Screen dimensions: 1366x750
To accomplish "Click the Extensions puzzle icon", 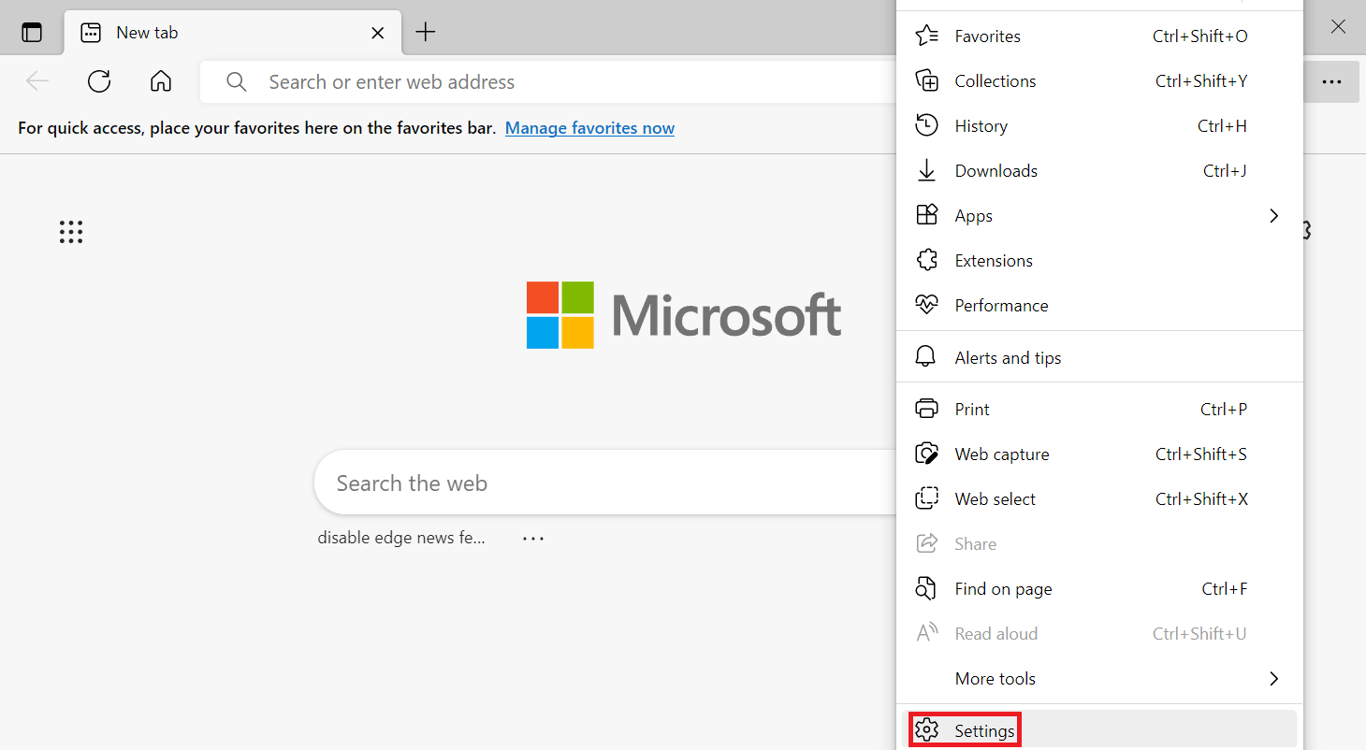I will (927, 260).
